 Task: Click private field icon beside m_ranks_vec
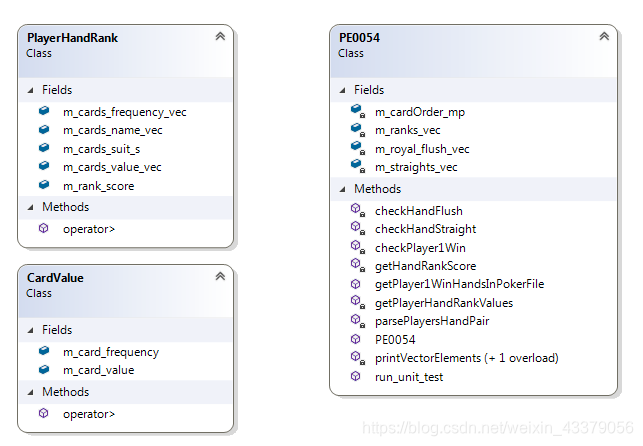coord(358,130)
